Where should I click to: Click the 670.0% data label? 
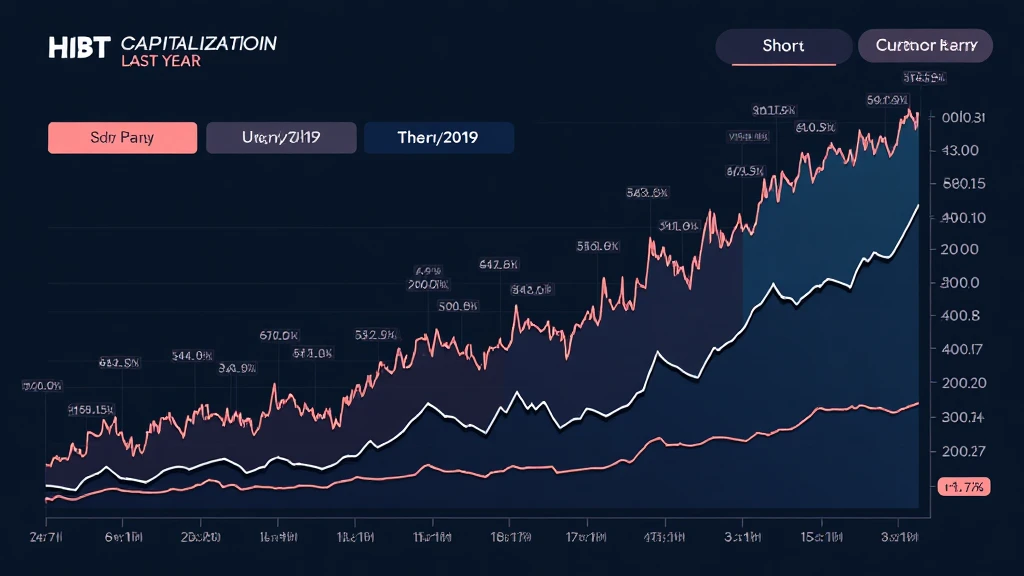pyautogui.click(x=281, y=335)
